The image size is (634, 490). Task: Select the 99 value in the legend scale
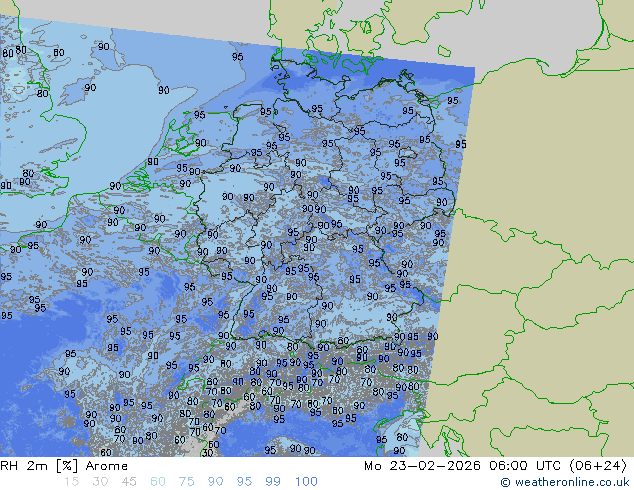(273, 482)
